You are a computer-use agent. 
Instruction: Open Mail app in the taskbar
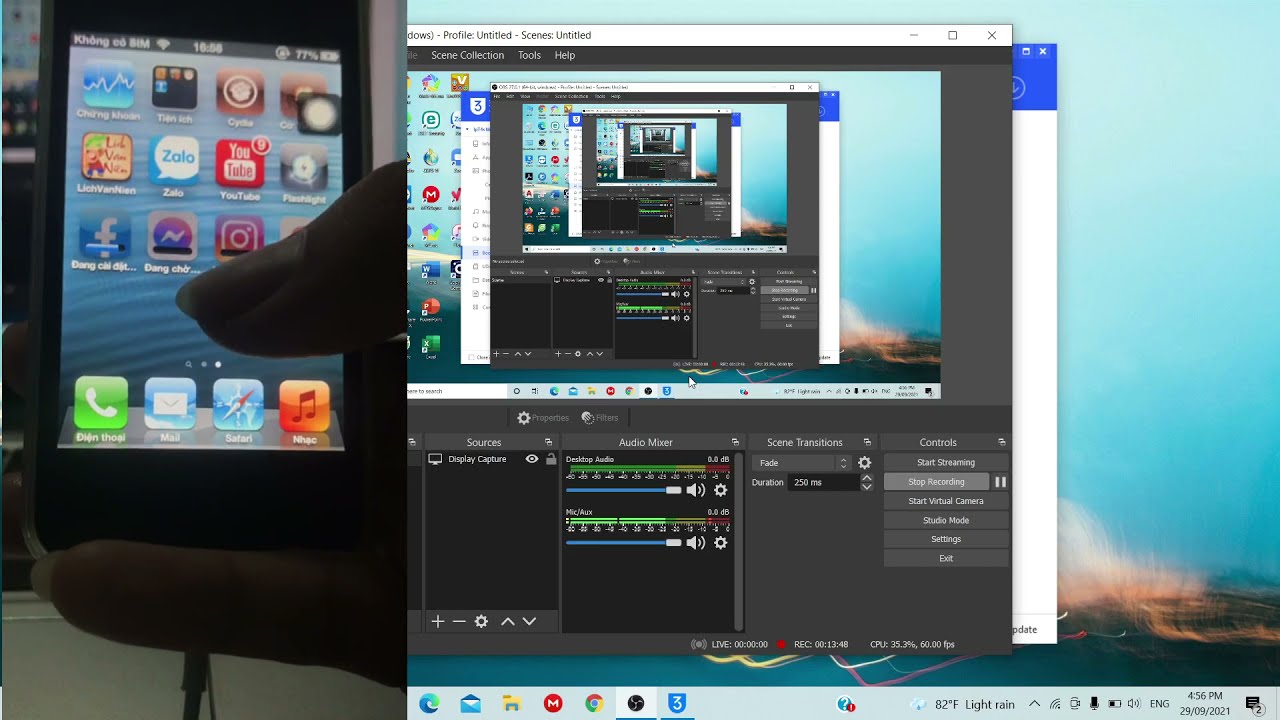(470, 704)
